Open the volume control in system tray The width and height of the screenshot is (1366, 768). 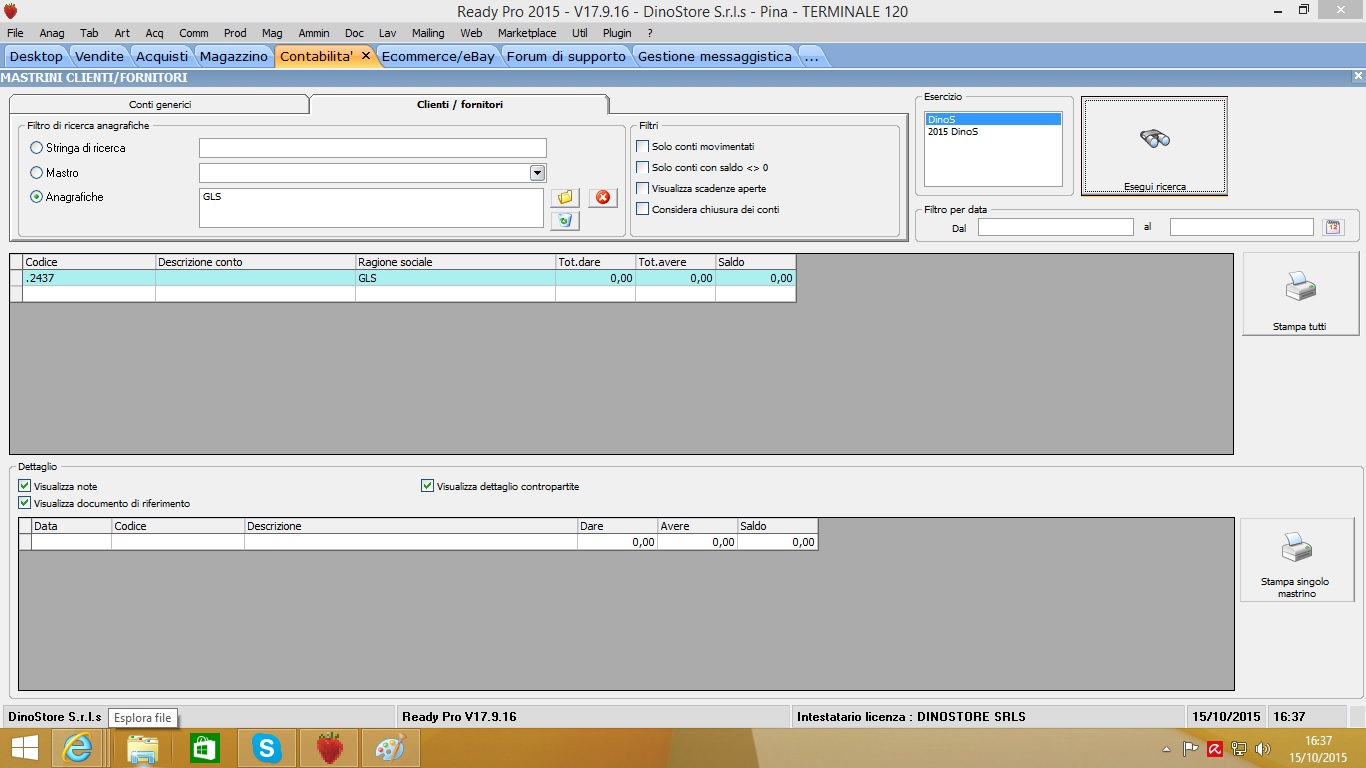1262,748
